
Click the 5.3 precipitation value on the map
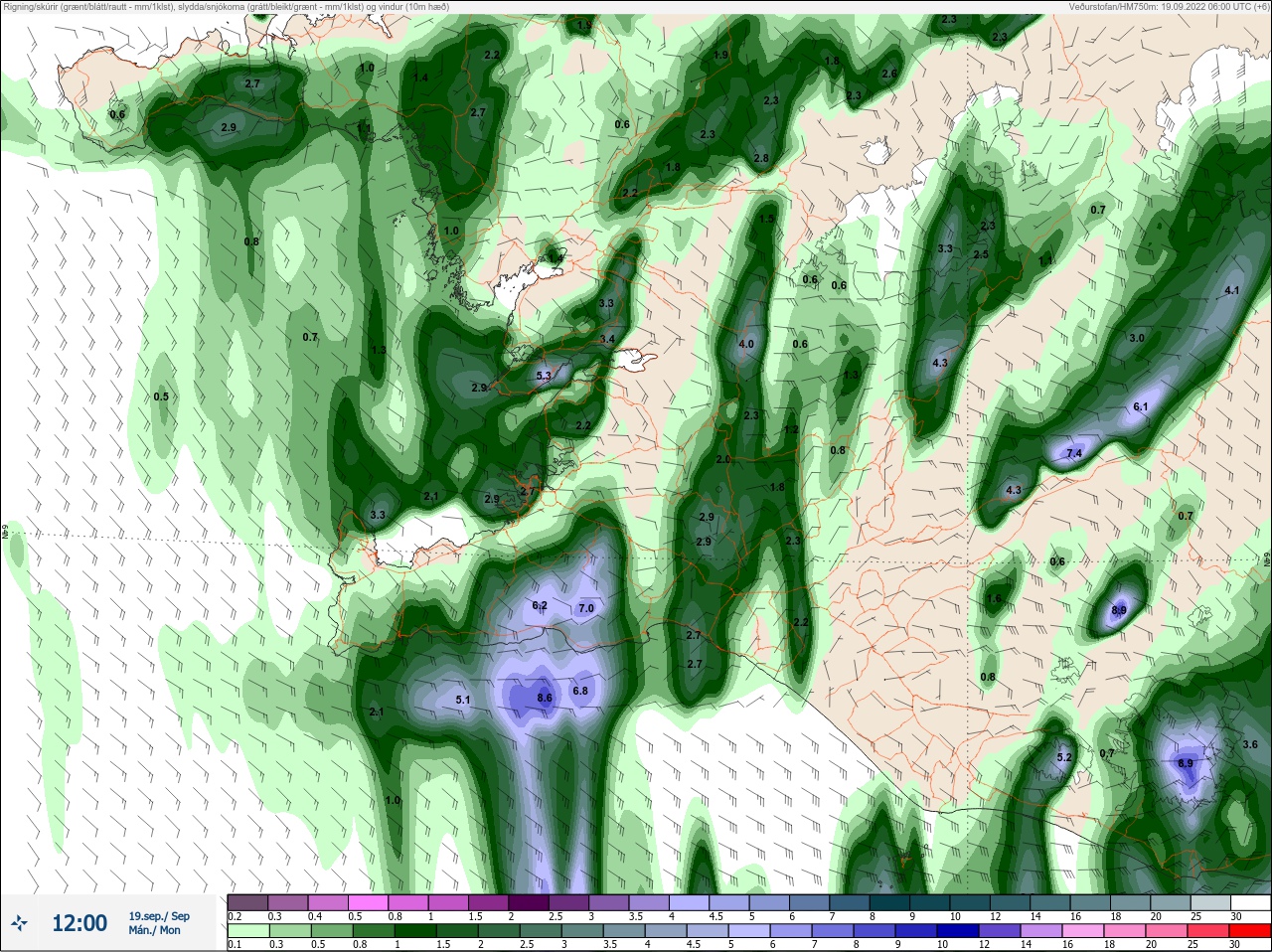(x=543, y=376)
